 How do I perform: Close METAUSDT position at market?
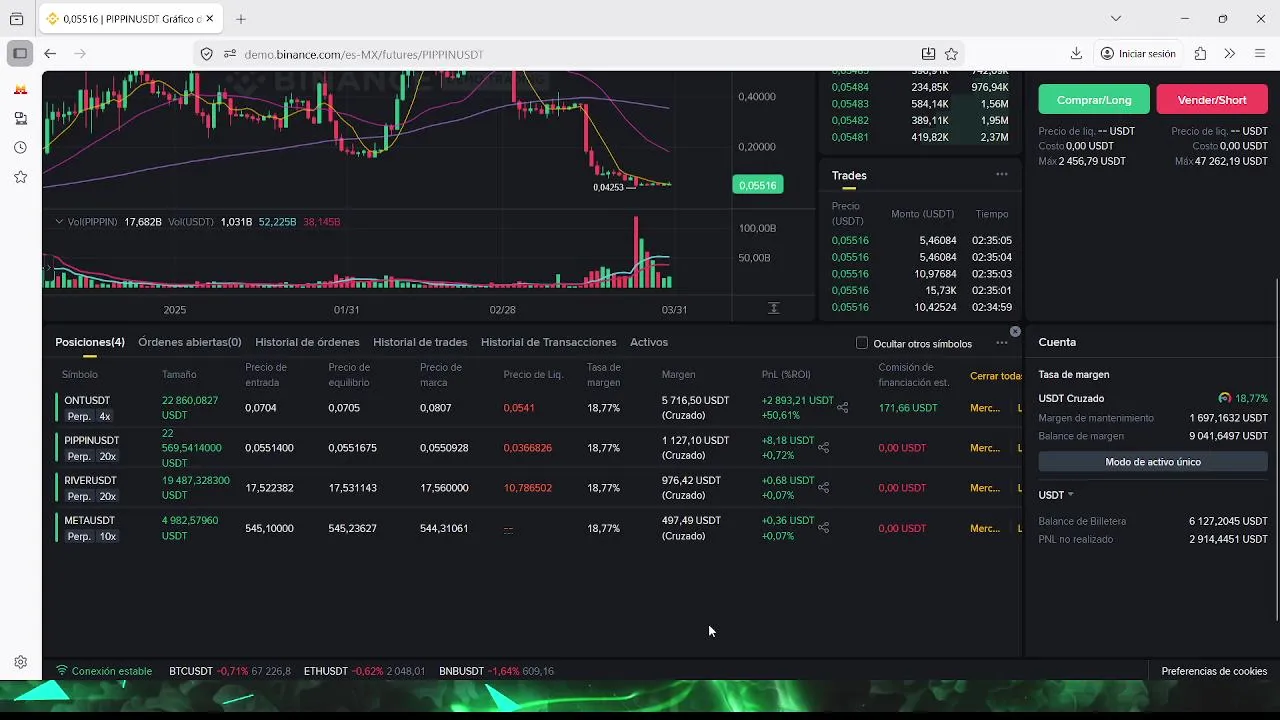tap(985, 528)
